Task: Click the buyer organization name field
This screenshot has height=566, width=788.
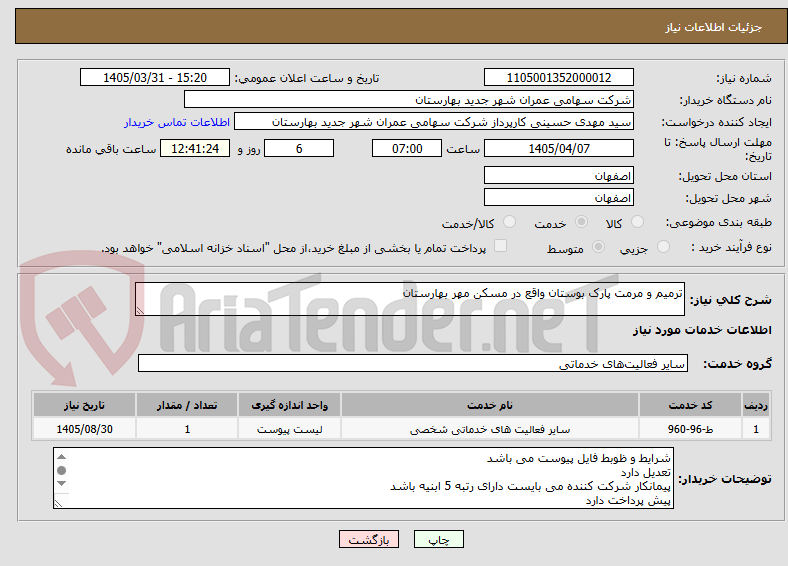Action: (x=409, y=100)
